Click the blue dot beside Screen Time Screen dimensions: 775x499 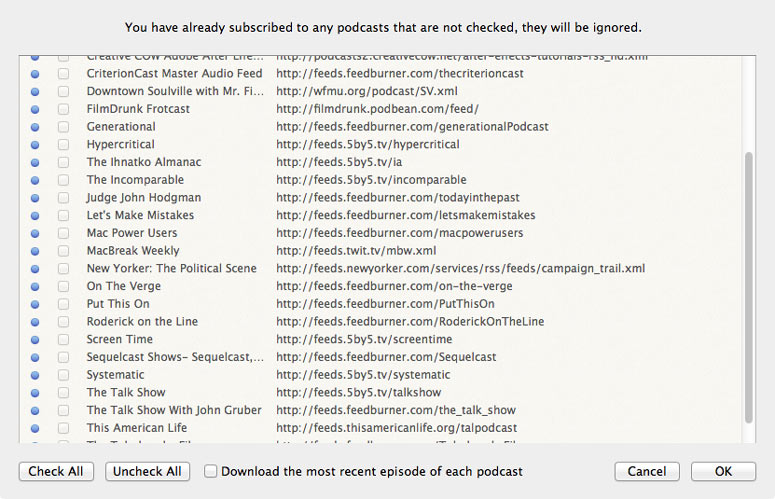coord(35,340)
